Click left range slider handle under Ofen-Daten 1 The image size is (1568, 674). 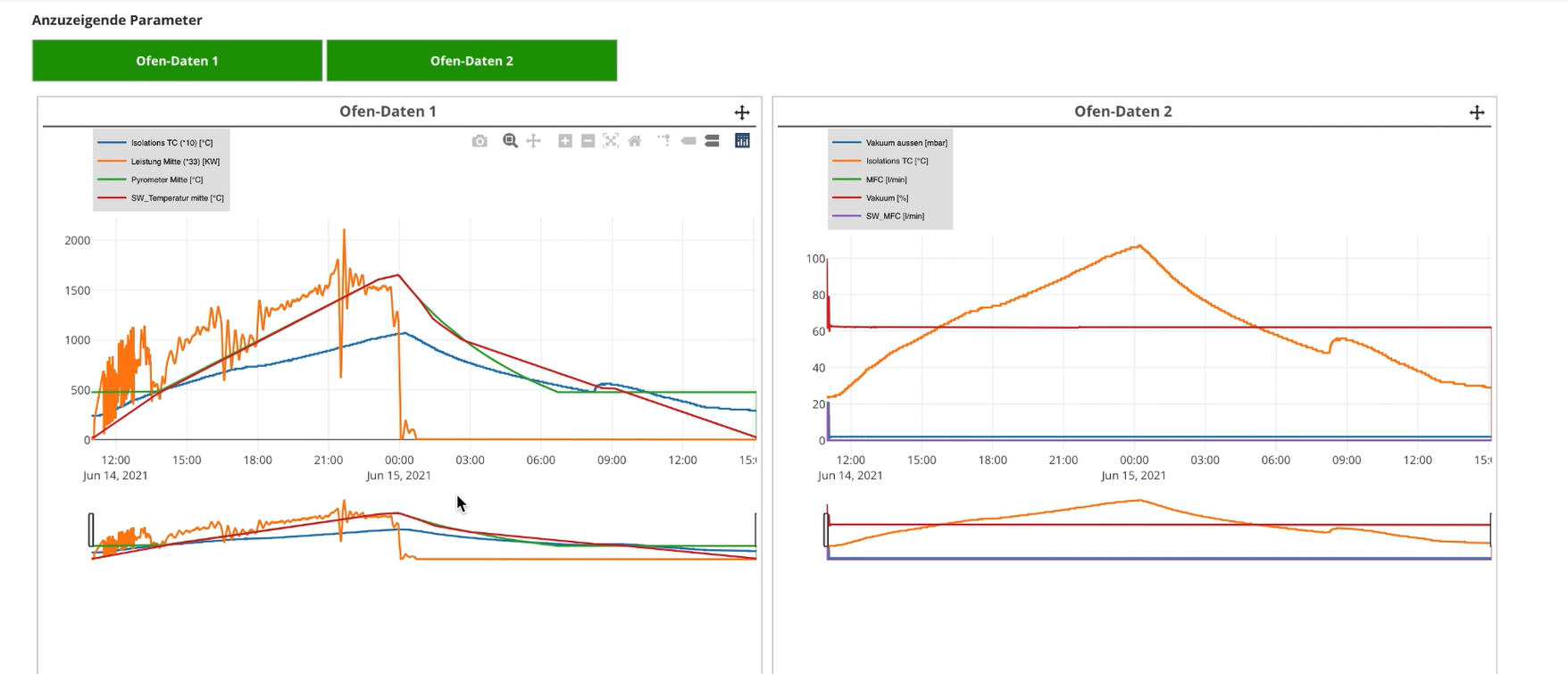click(x=91, y=529)
